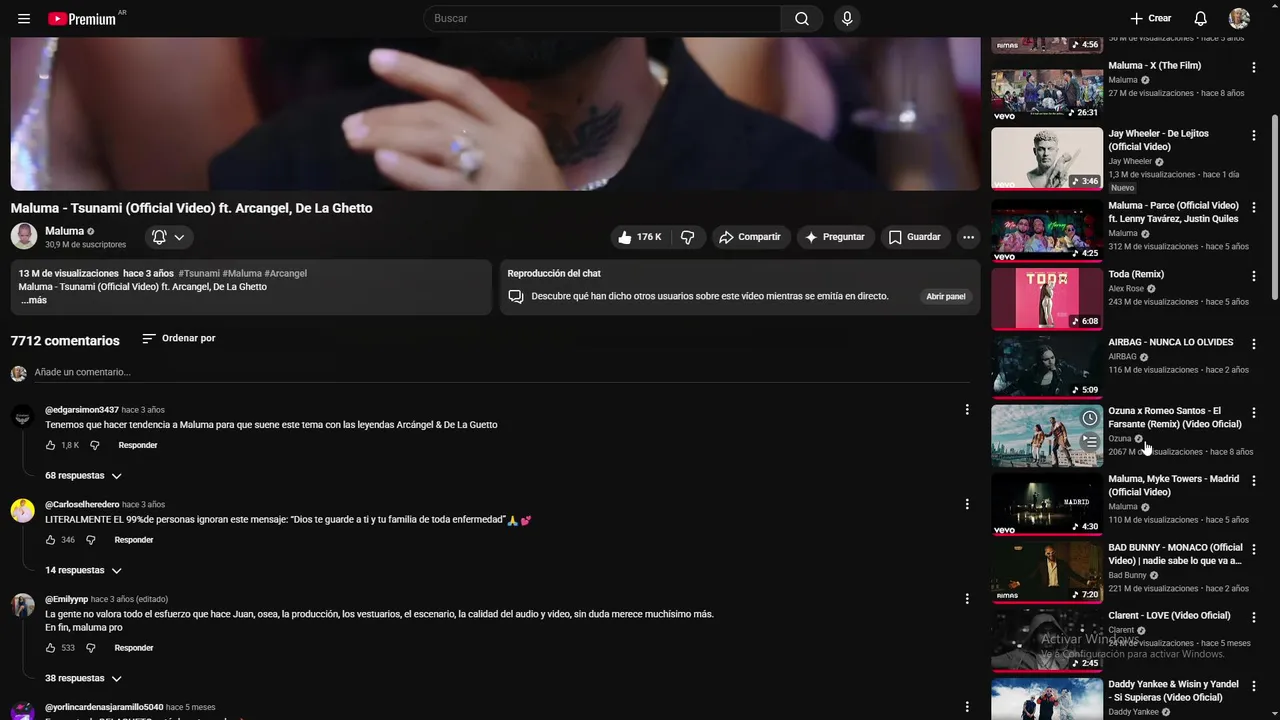1280x720 pixels.
Task: Dislike @Emilyynp's comment
Action: pos(91,648)
